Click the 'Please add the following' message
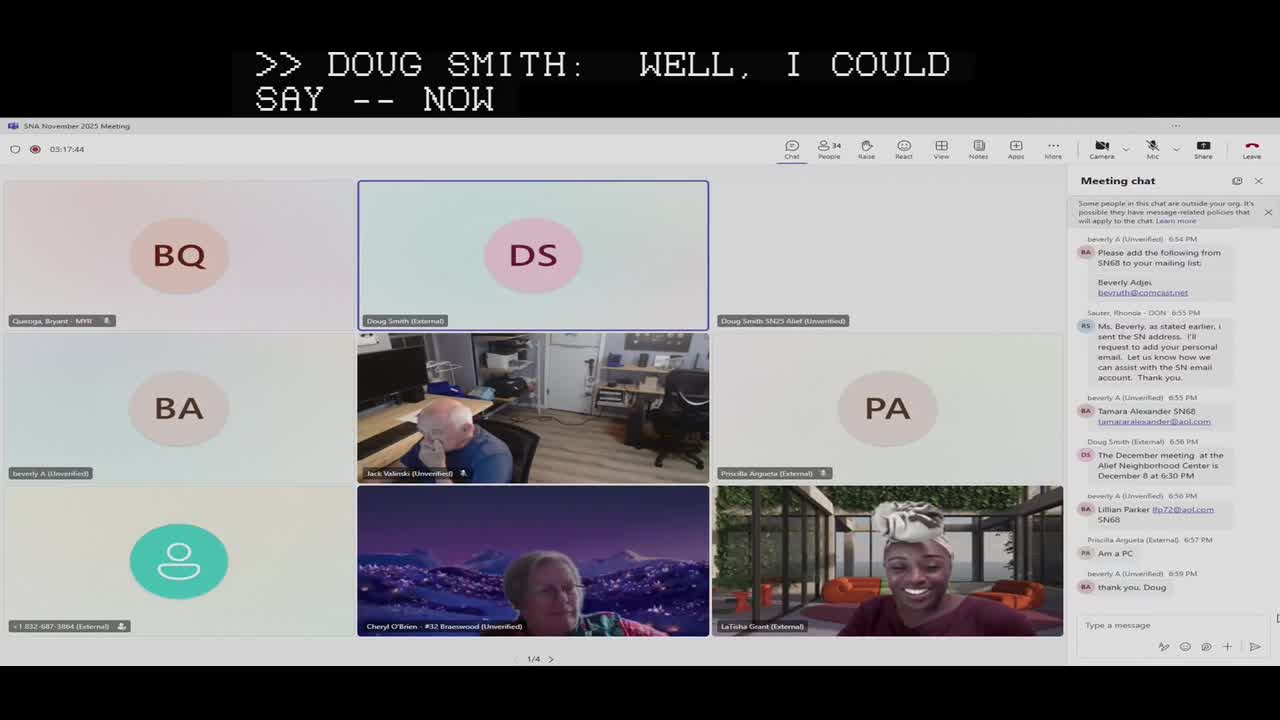This screenshot has height=720, width=1280. (1160, 273)
